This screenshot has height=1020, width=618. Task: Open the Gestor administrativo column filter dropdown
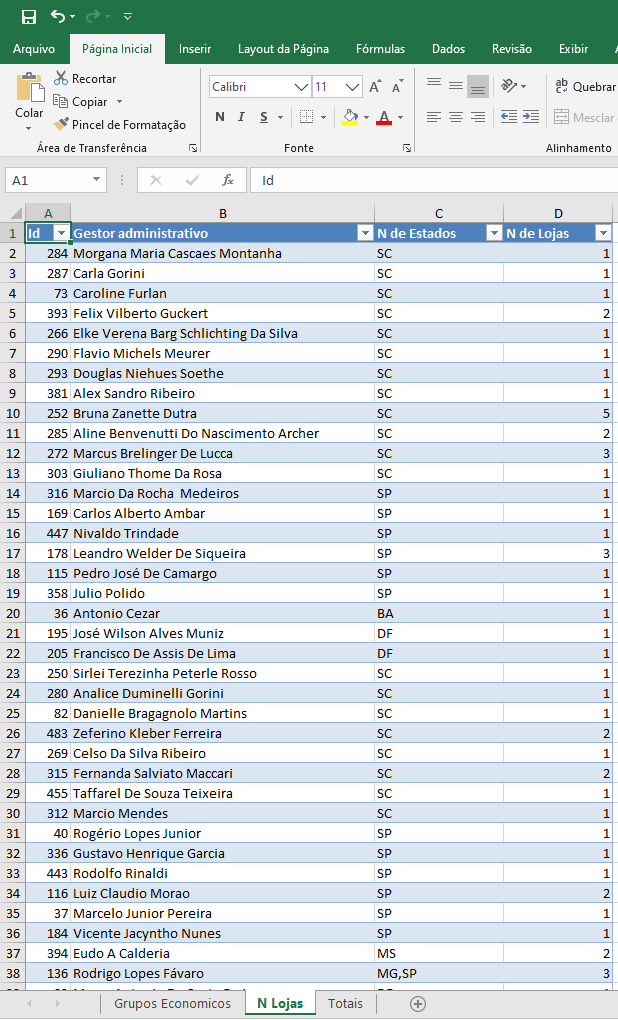[x=364, y=233]
